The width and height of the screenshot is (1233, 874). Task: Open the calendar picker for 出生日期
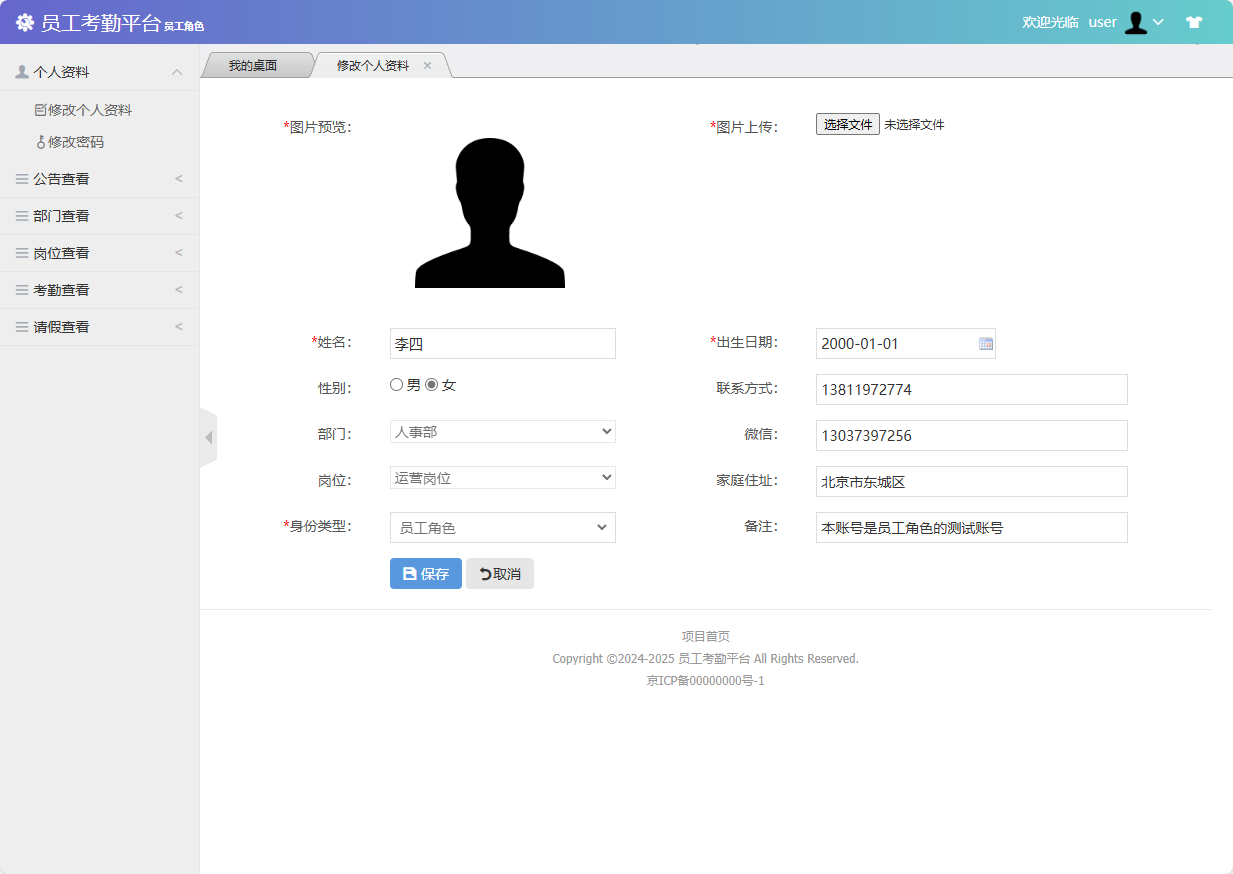pos(986,343)
